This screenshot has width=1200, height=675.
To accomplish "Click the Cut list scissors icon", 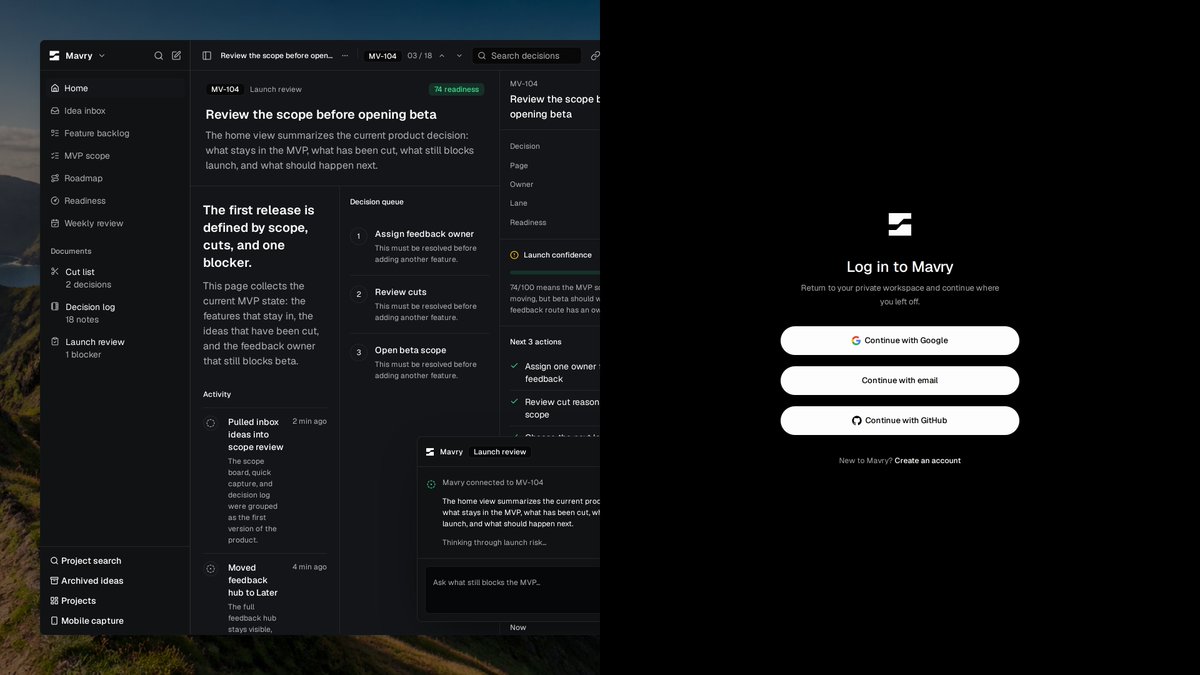I will 55,271.
